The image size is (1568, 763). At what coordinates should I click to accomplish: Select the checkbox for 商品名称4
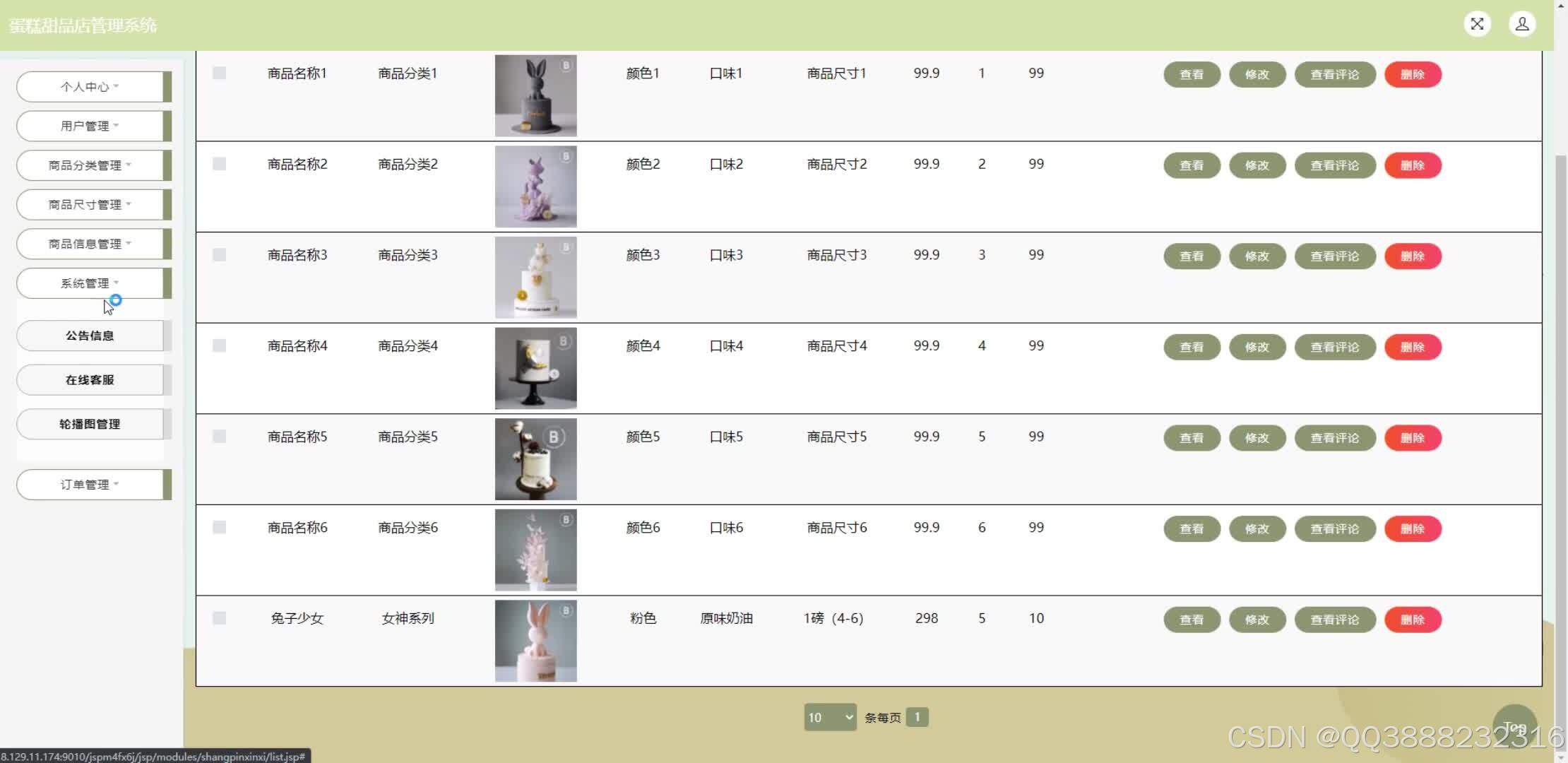[x=220, y=345]
